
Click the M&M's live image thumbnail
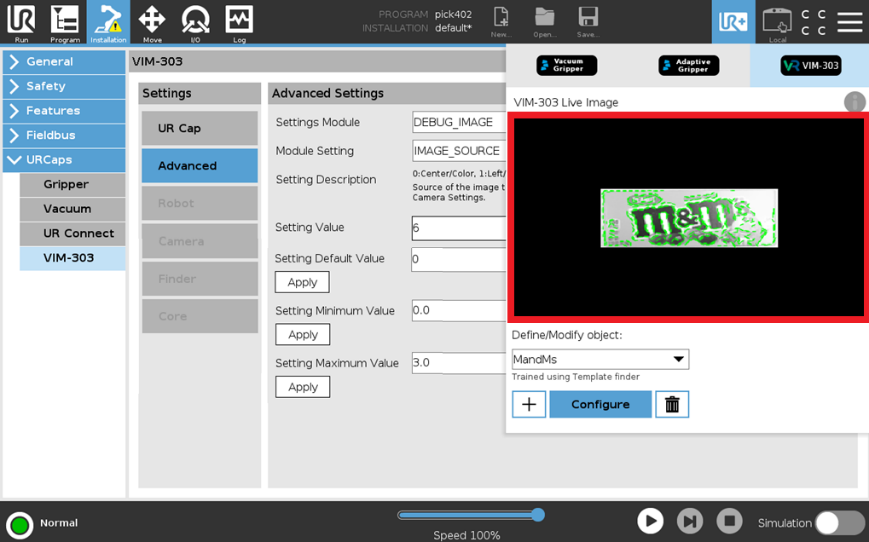(x=689, y=218)
